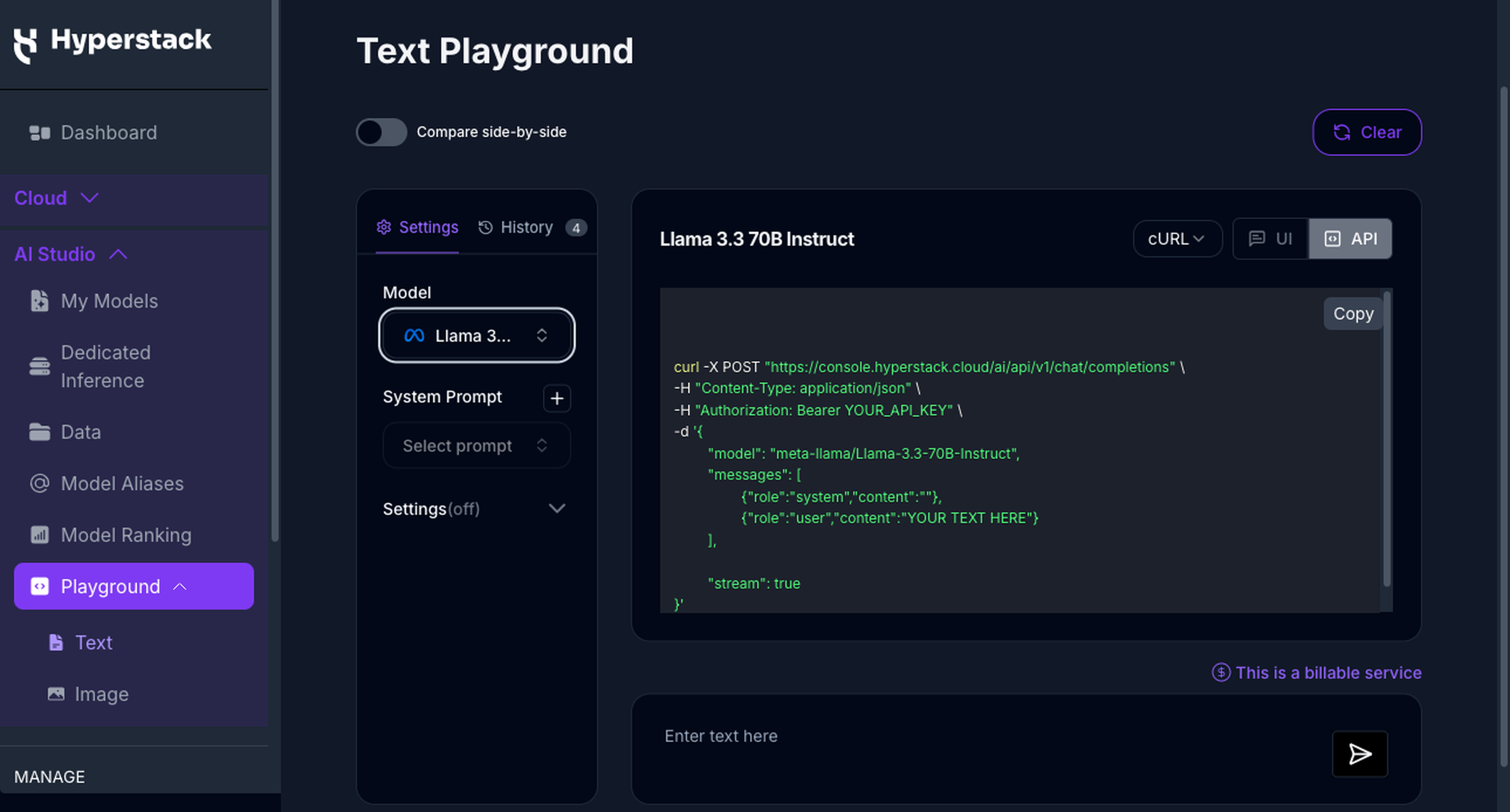Click the Data folder icon
1510x812 pixels.
[39, 432]
